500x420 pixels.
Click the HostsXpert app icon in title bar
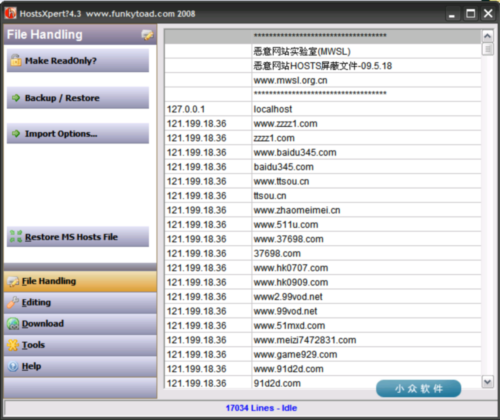click(x=10, y=13)
